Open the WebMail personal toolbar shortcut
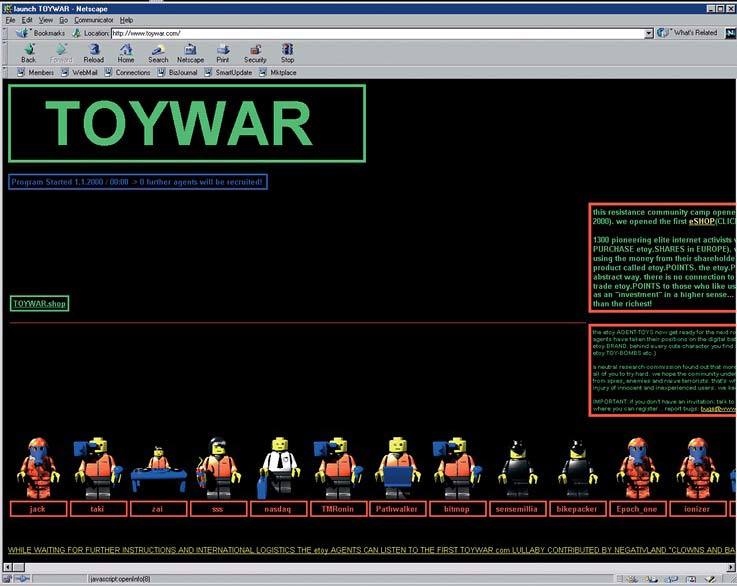Image resolution: width=737 pixels, height=586 pixels. [80, 73]
